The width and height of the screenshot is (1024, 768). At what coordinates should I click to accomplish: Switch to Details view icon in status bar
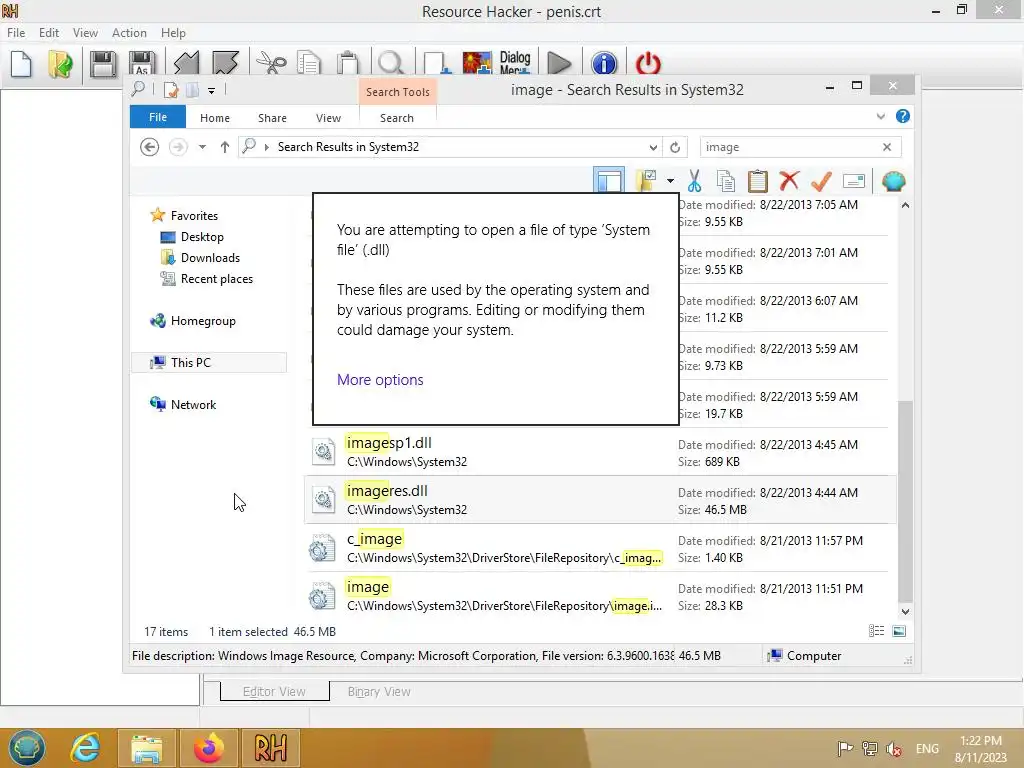tap(876, 631)
